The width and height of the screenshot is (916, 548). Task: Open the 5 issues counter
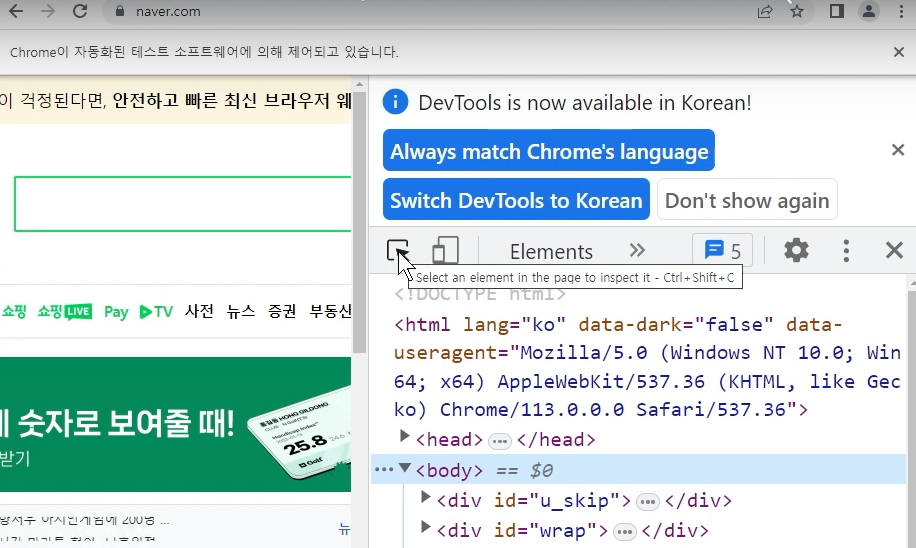[x=723, y=251]
